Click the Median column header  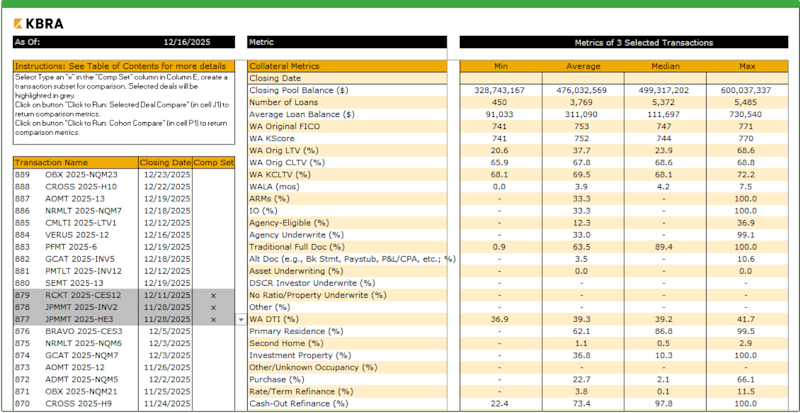click(x=665, y=66)
